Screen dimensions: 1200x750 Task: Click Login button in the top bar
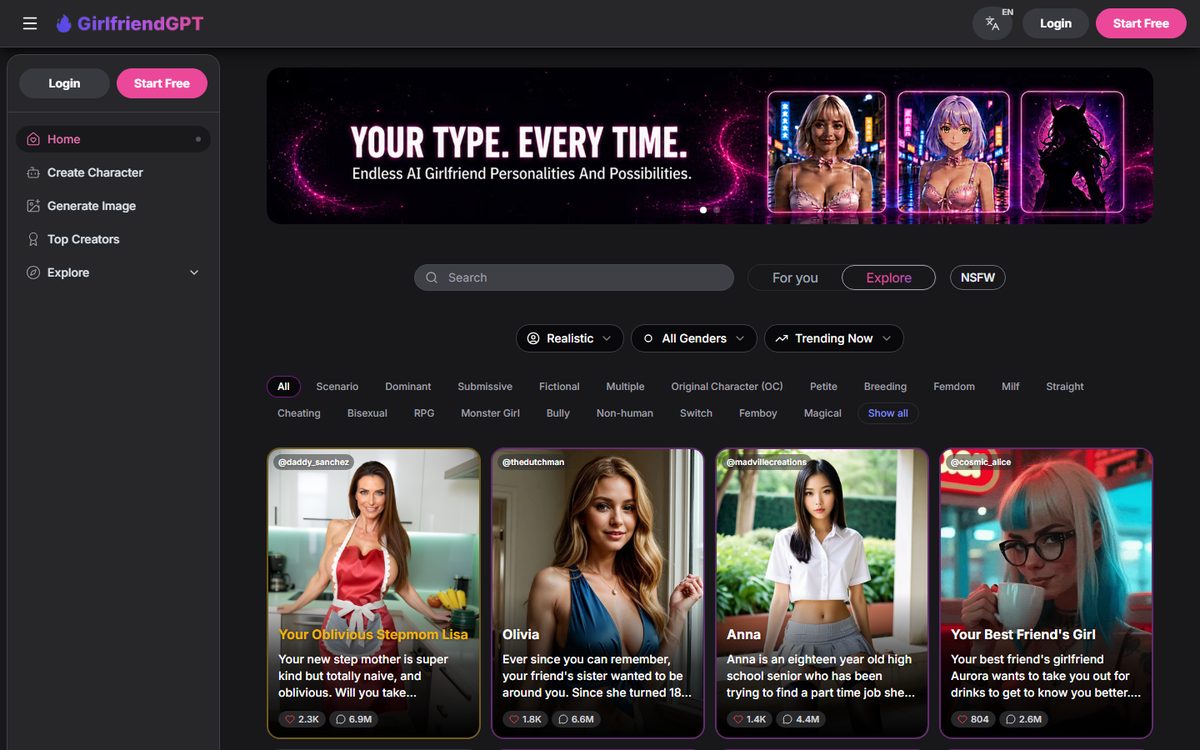(x=1055, y=23)
